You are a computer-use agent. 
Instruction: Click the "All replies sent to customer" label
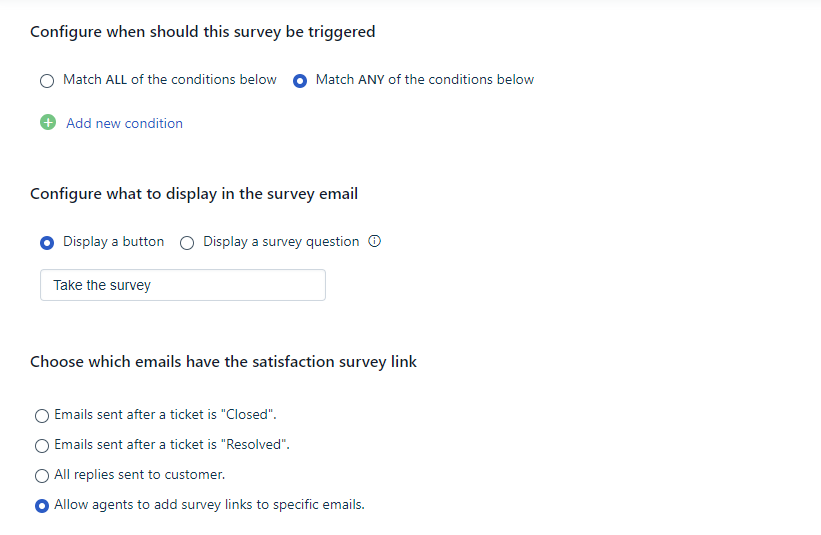[x=139, y=474]
